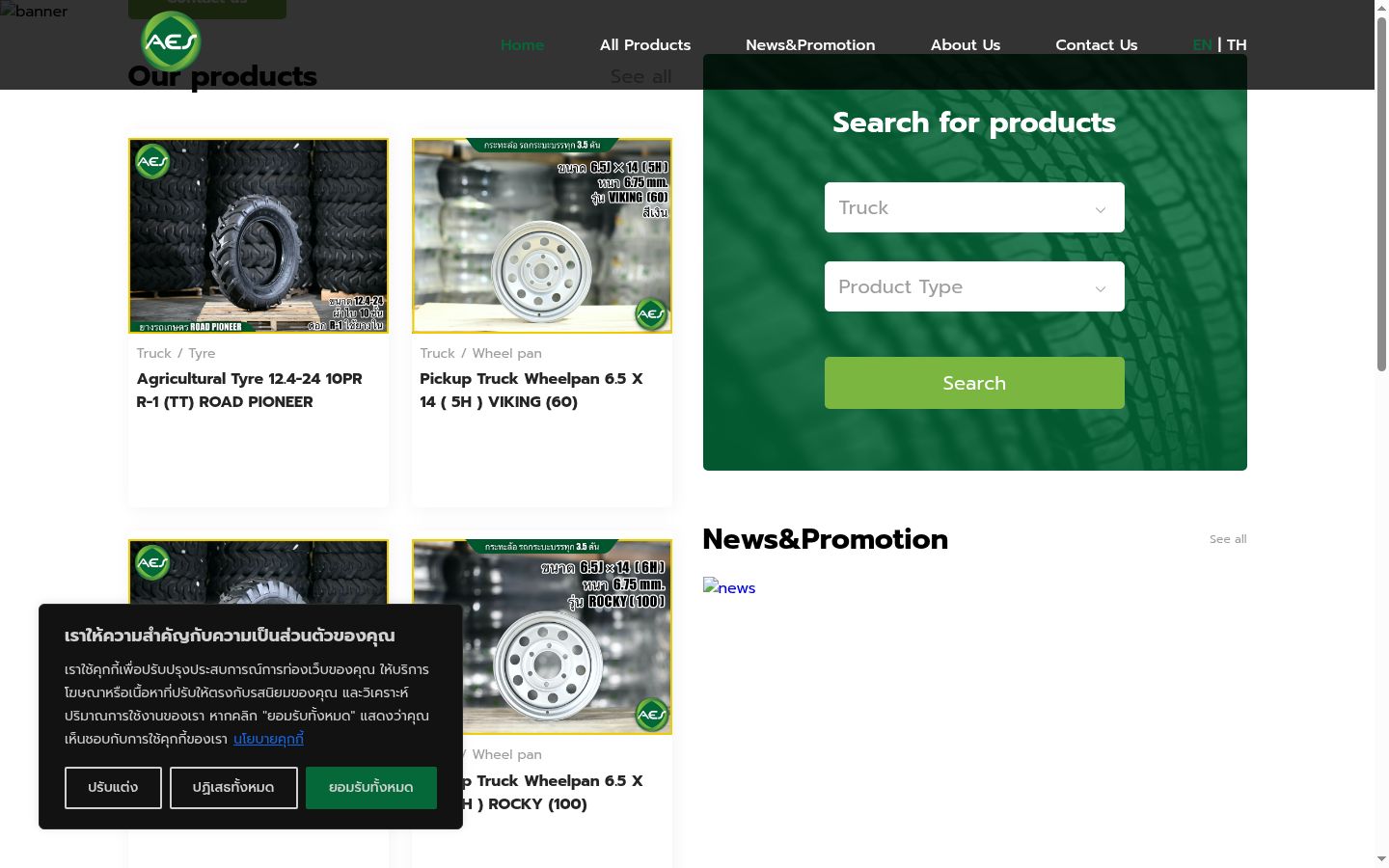
Task: Open the About Us page
Action: [966, 45]
